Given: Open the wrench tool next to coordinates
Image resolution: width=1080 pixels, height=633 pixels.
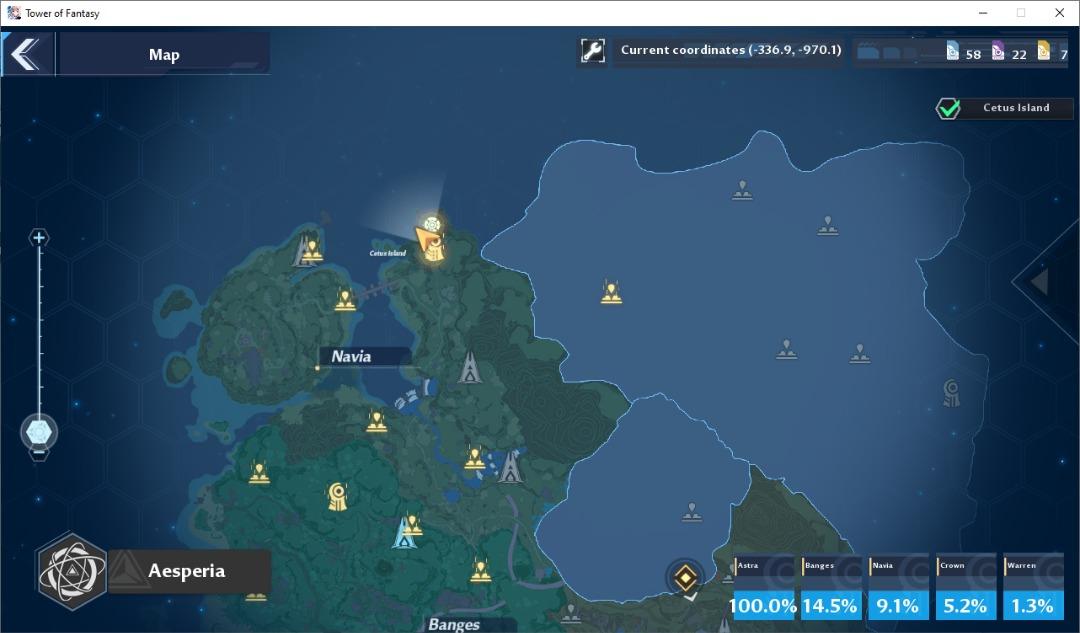Looking at the screenshot, I should (592, 51).
